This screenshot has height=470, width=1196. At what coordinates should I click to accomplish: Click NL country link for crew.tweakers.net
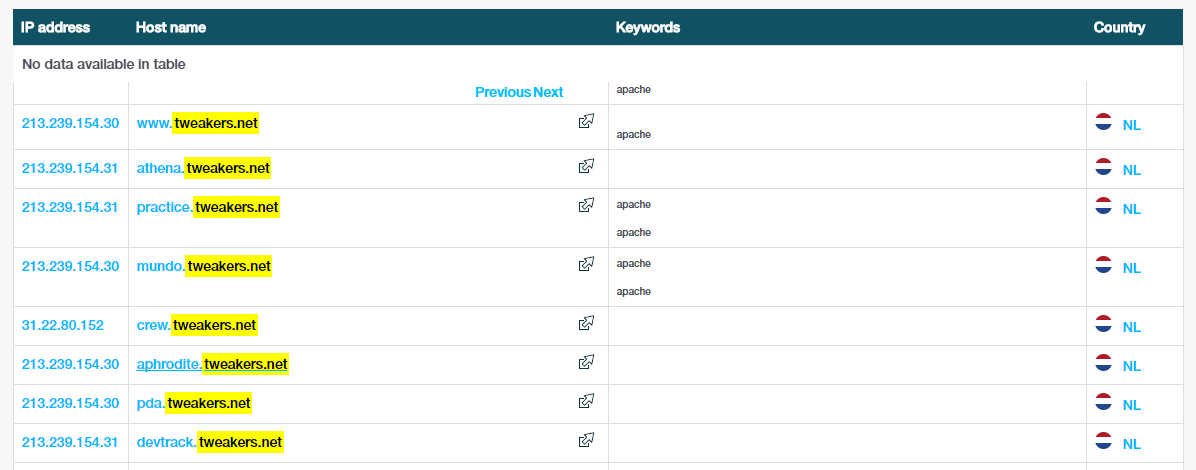click(1131, 327)
